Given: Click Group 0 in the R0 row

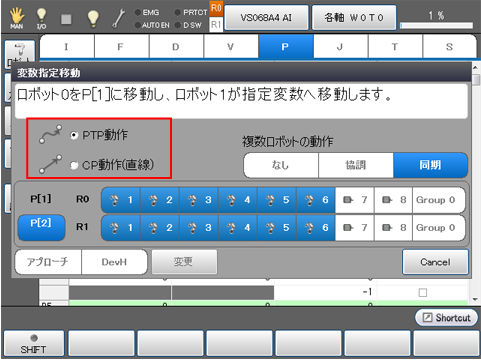Looking at the screenshot, I should click(x=439, y=200).
